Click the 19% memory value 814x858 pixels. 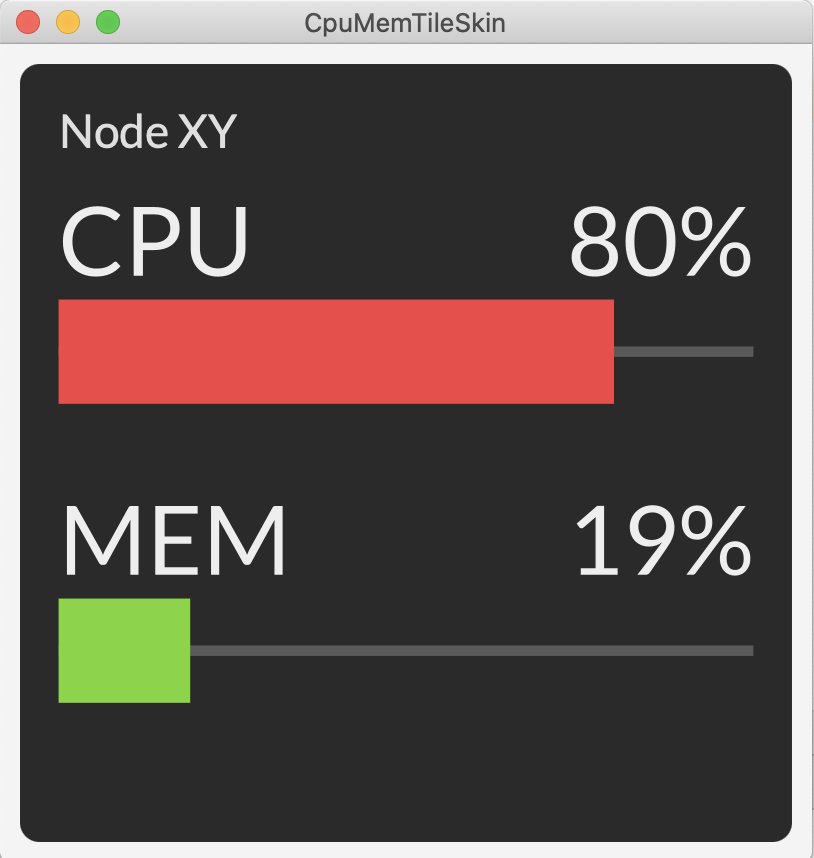[x=663, y=541]
